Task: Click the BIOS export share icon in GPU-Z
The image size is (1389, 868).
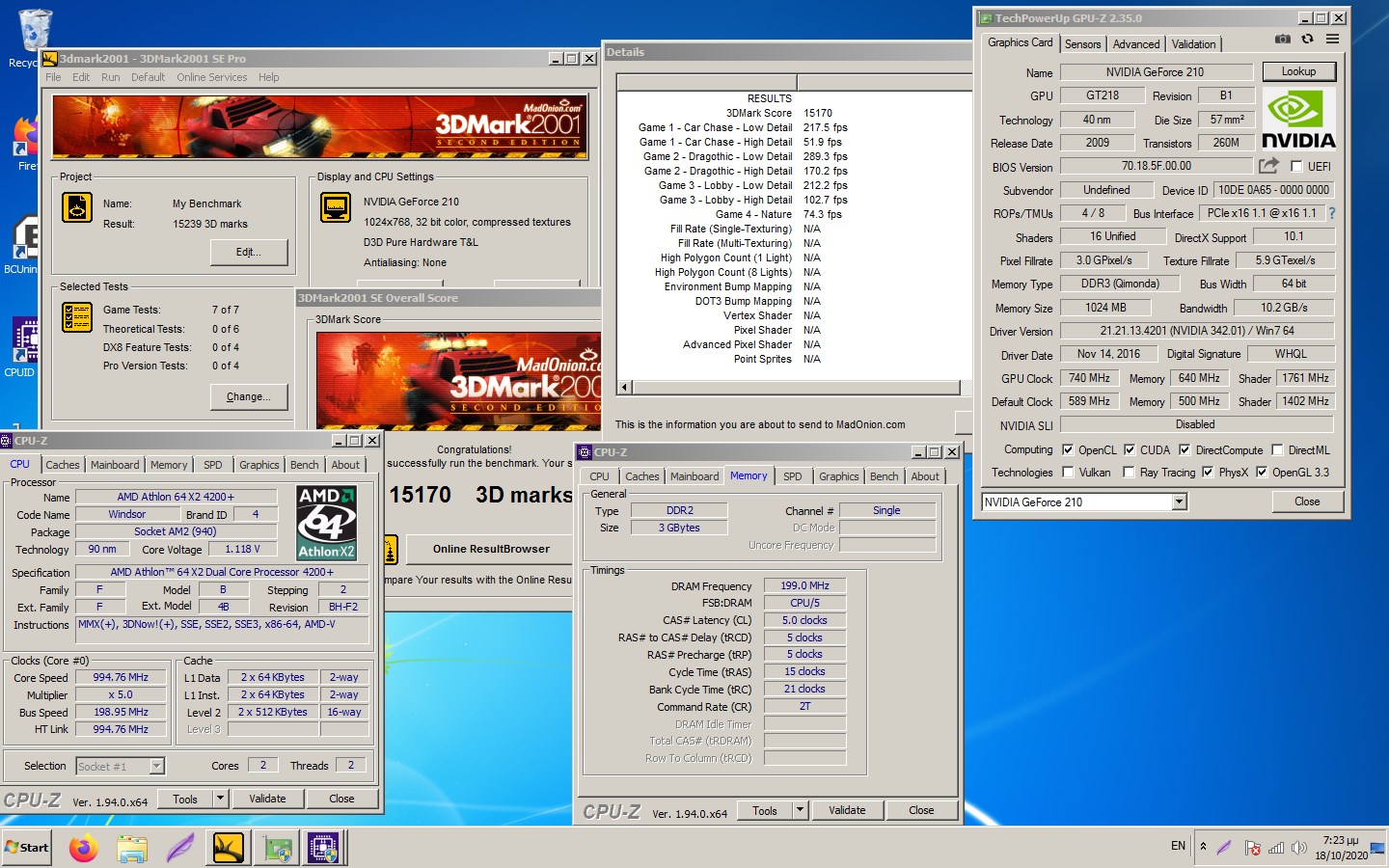Action: [1268, 166]
